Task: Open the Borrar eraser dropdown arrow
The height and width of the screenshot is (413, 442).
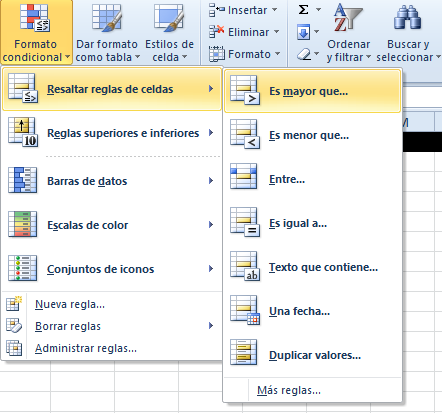Action: pos(317,54)
